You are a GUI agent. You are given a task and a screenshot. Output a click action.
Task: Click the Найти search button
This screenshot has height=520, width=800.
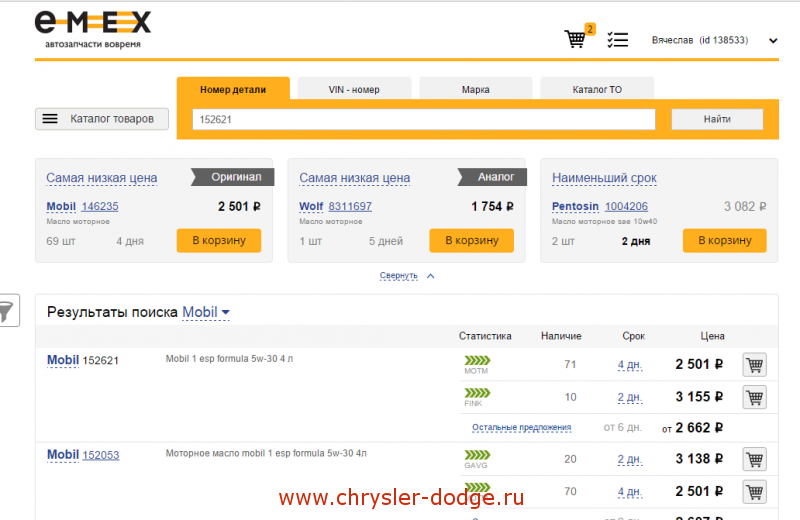tap(717, 119)
